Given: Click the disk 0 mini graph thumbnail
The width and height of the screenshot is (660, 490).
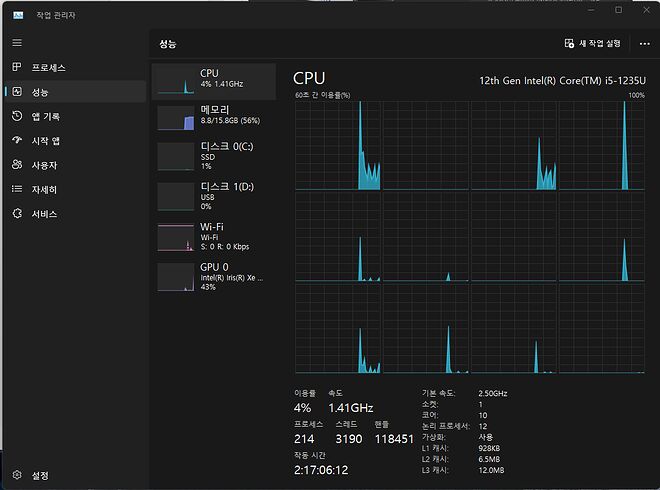Looking at the screenshot, I should click(x=176, y=157).
